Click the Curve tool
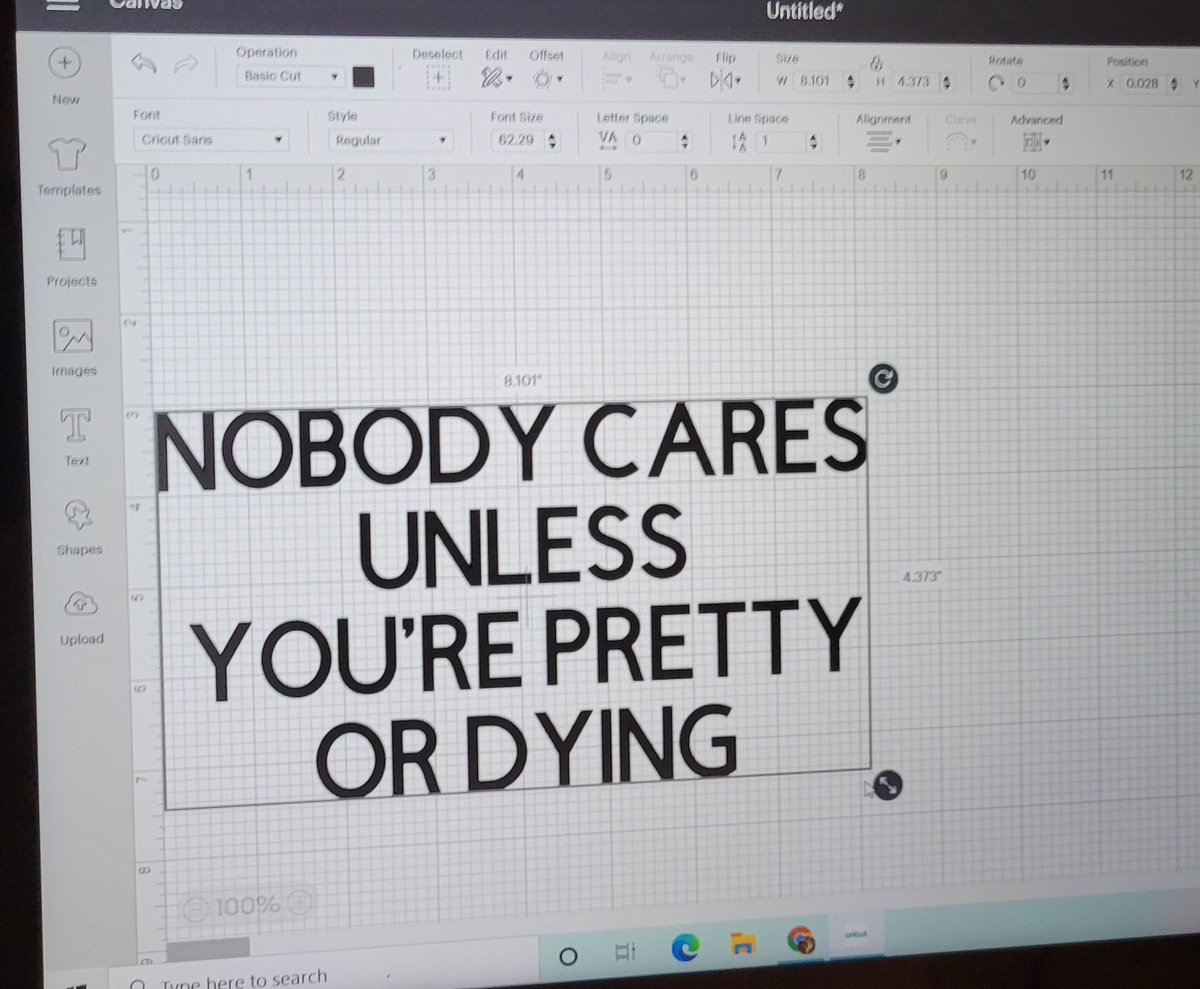 (x=961, y=143)
